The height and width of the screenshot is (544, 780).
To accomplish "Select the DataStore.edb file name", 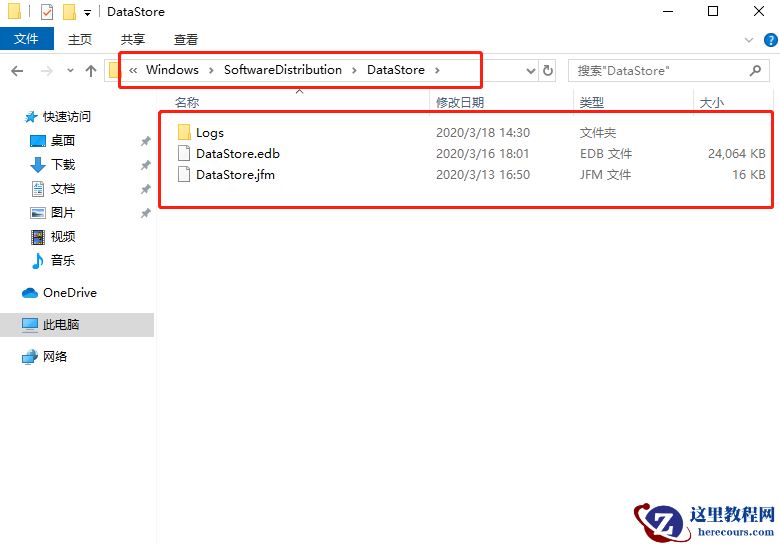I will [238, 154].
